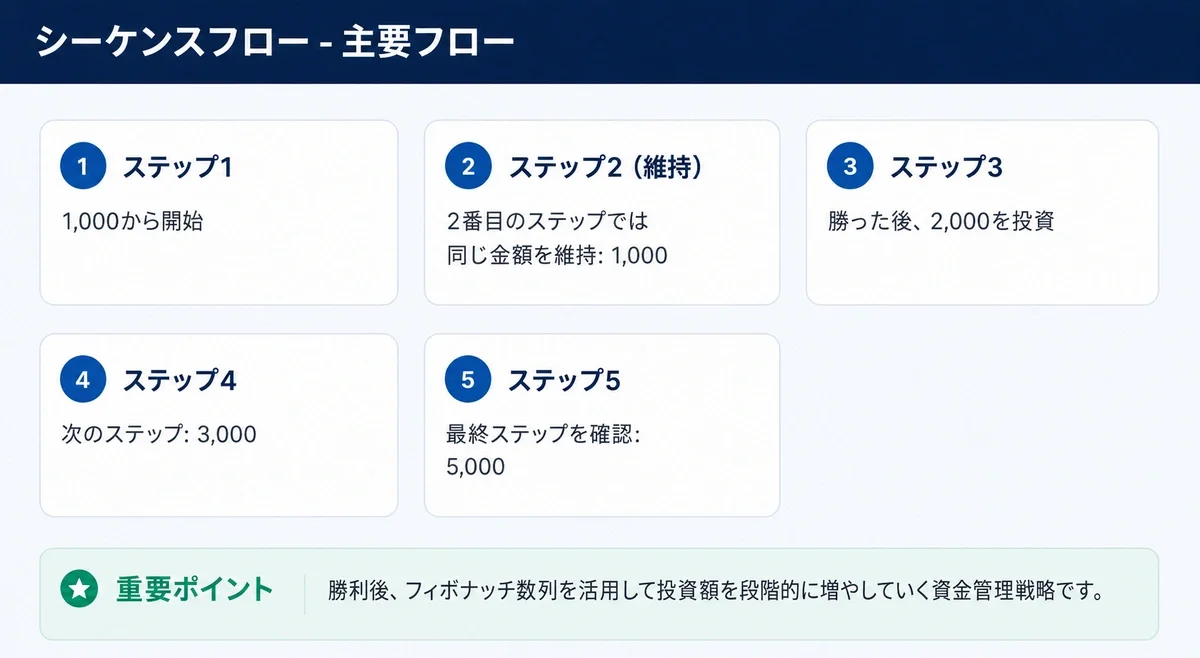
Task: Click the text 最終ステップを確認:
Action: pos(543,434)
